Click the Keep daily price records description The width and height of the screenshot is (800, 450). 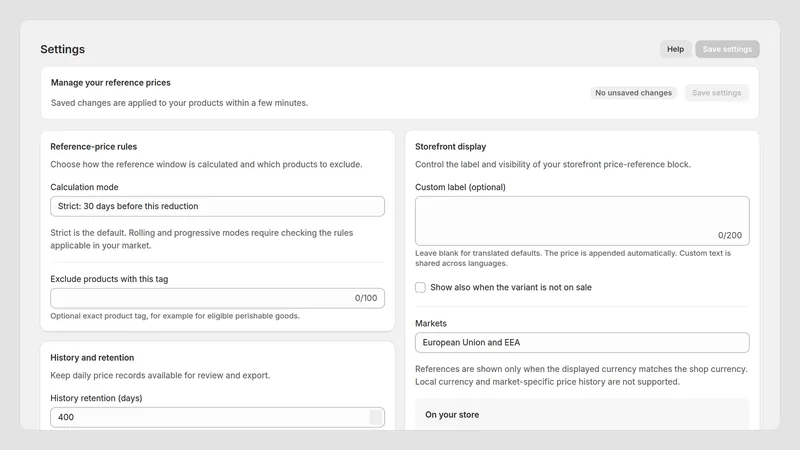tap(160, 375)
